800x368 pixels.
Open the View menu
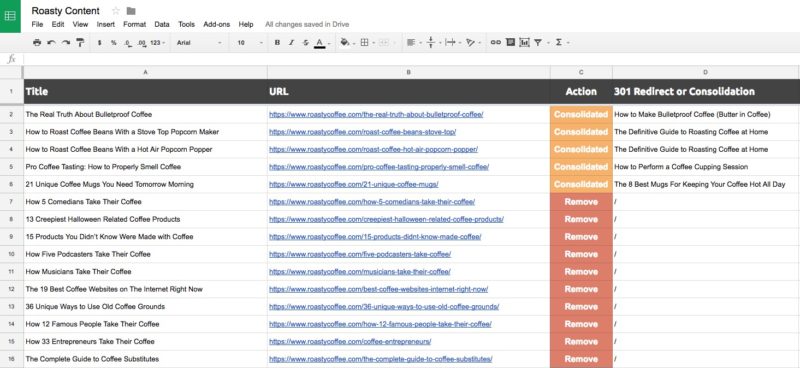pos(80,24)
